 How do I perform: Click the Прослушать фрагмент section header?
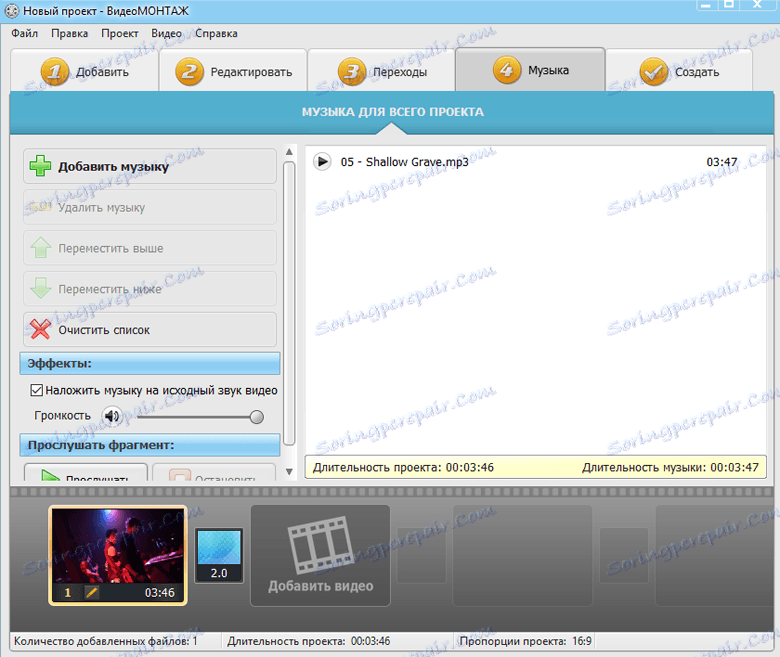point(150,445)
